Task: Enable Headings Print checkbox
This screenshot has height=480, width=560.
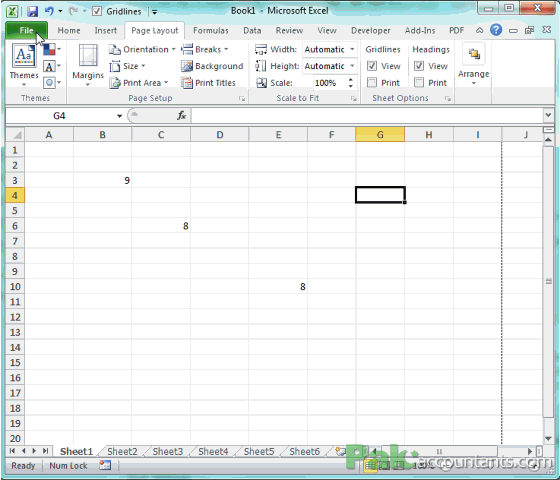Action: (419, 83)
